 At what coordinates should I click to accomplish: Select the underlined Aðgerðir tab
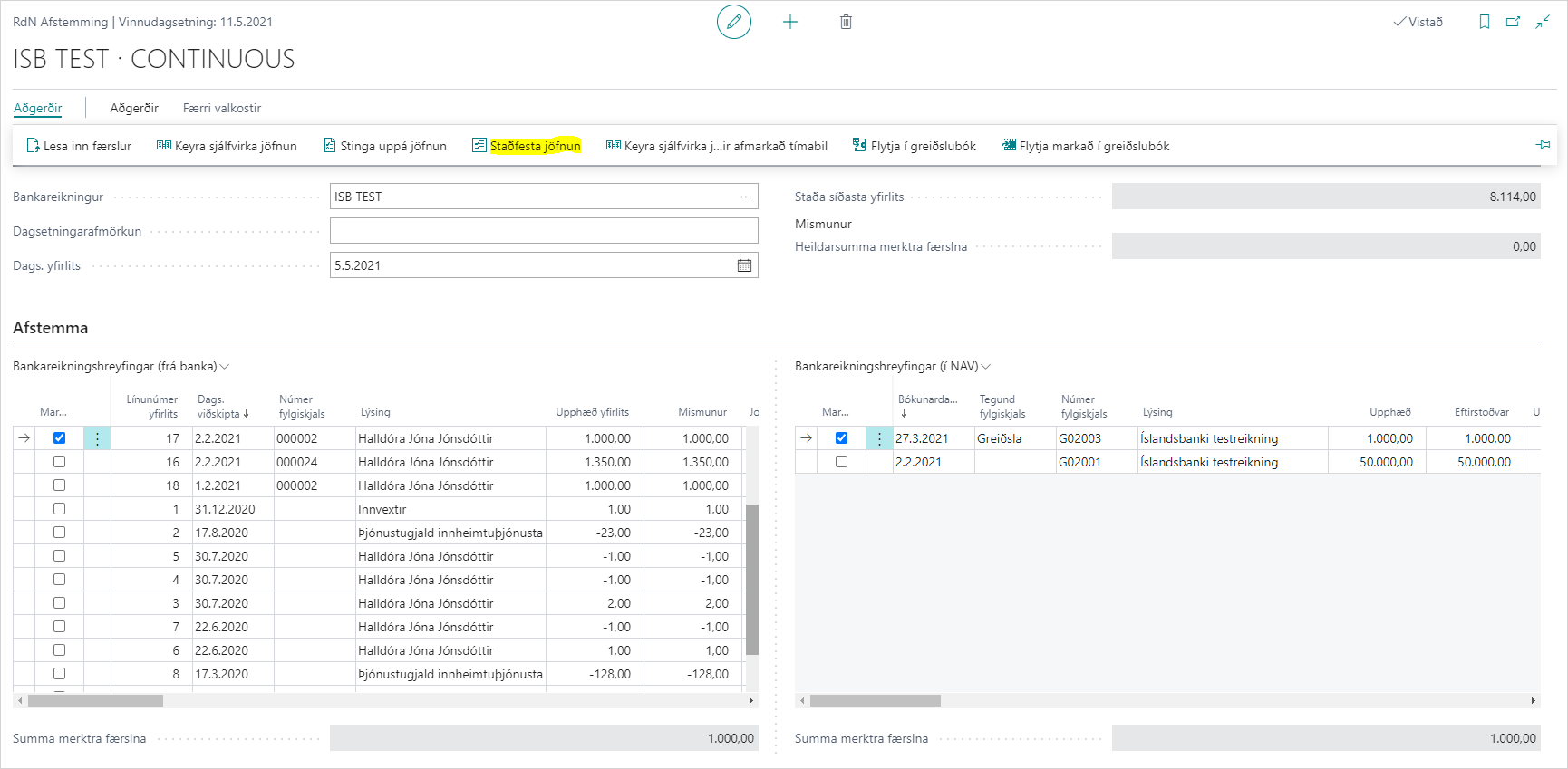coord(37,108)
